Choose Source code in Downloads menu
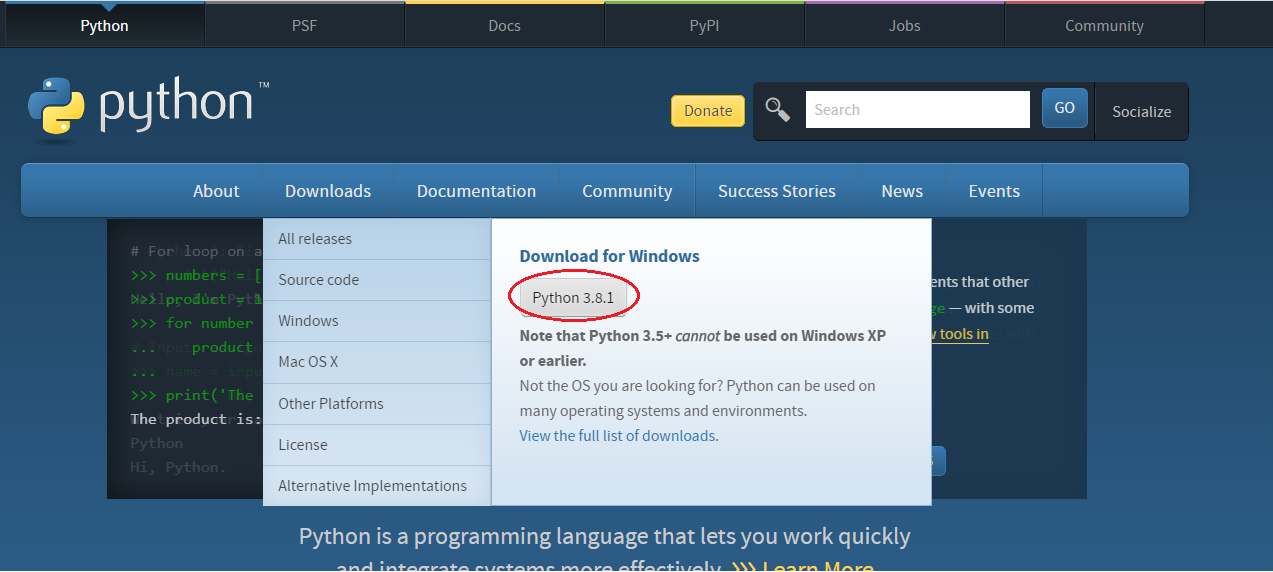 (318, 280)
